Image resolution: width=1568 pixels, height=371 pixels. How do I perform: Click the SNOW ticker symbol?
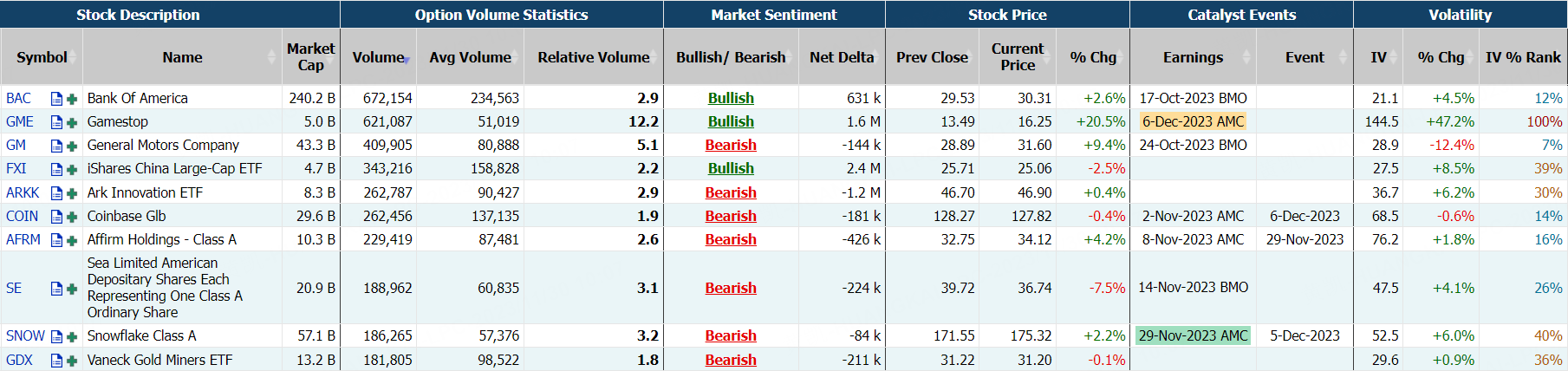(25, 336)
